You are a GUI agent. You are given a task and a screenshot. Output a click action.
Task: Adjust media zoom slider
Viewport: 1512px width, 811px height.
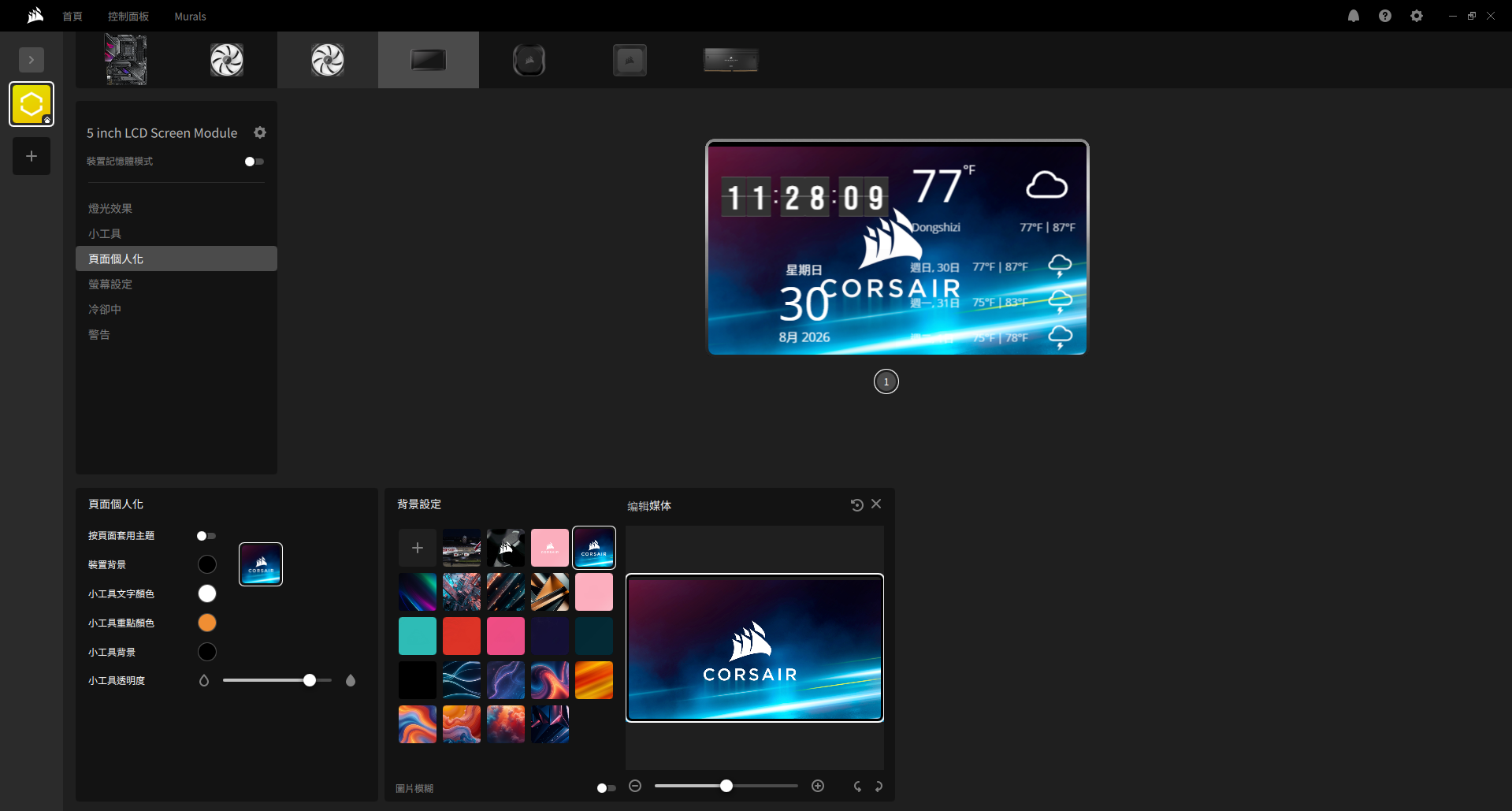click(726, 786)
